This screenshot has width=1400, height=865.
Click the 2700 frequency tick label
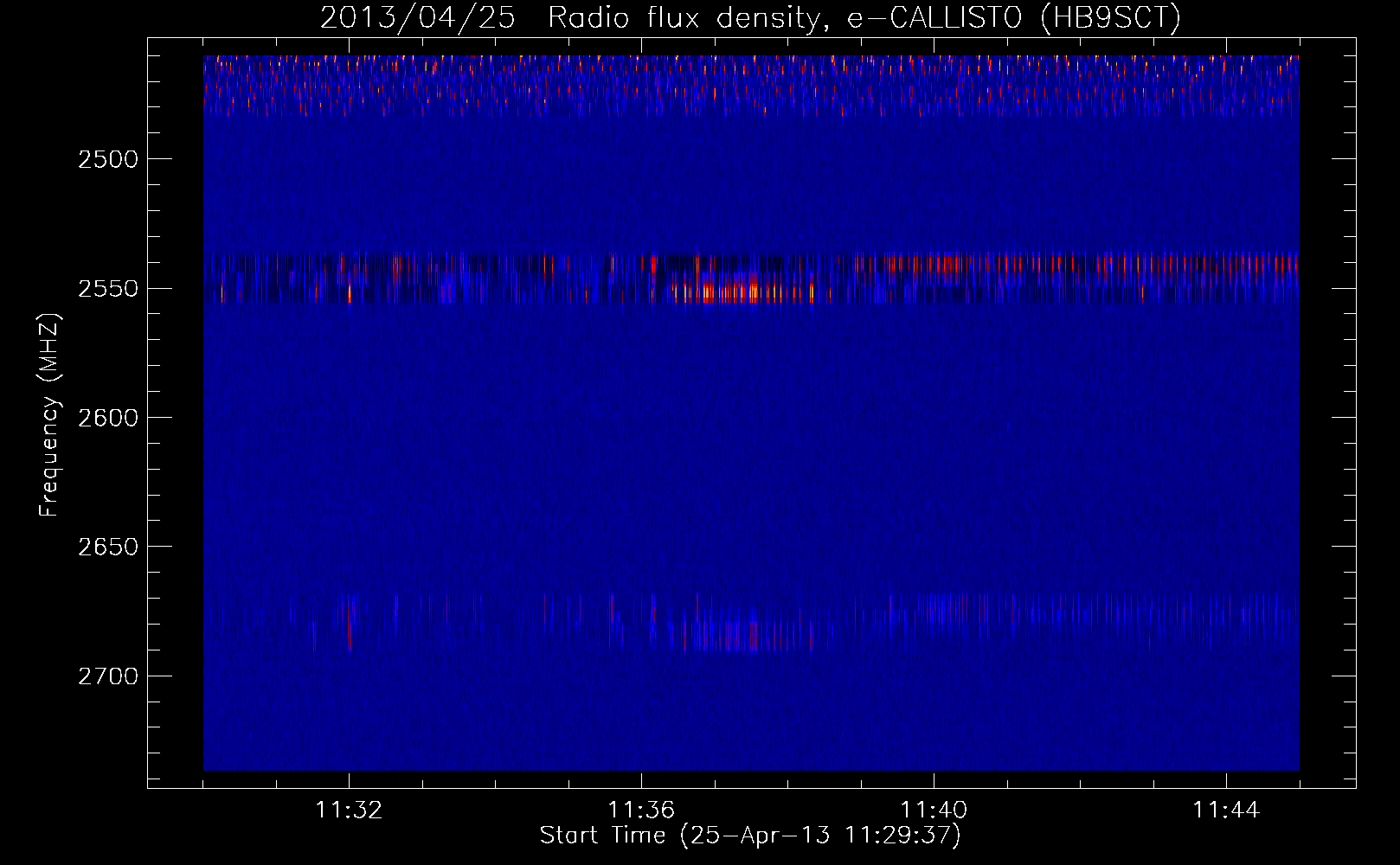click(108, 676)
